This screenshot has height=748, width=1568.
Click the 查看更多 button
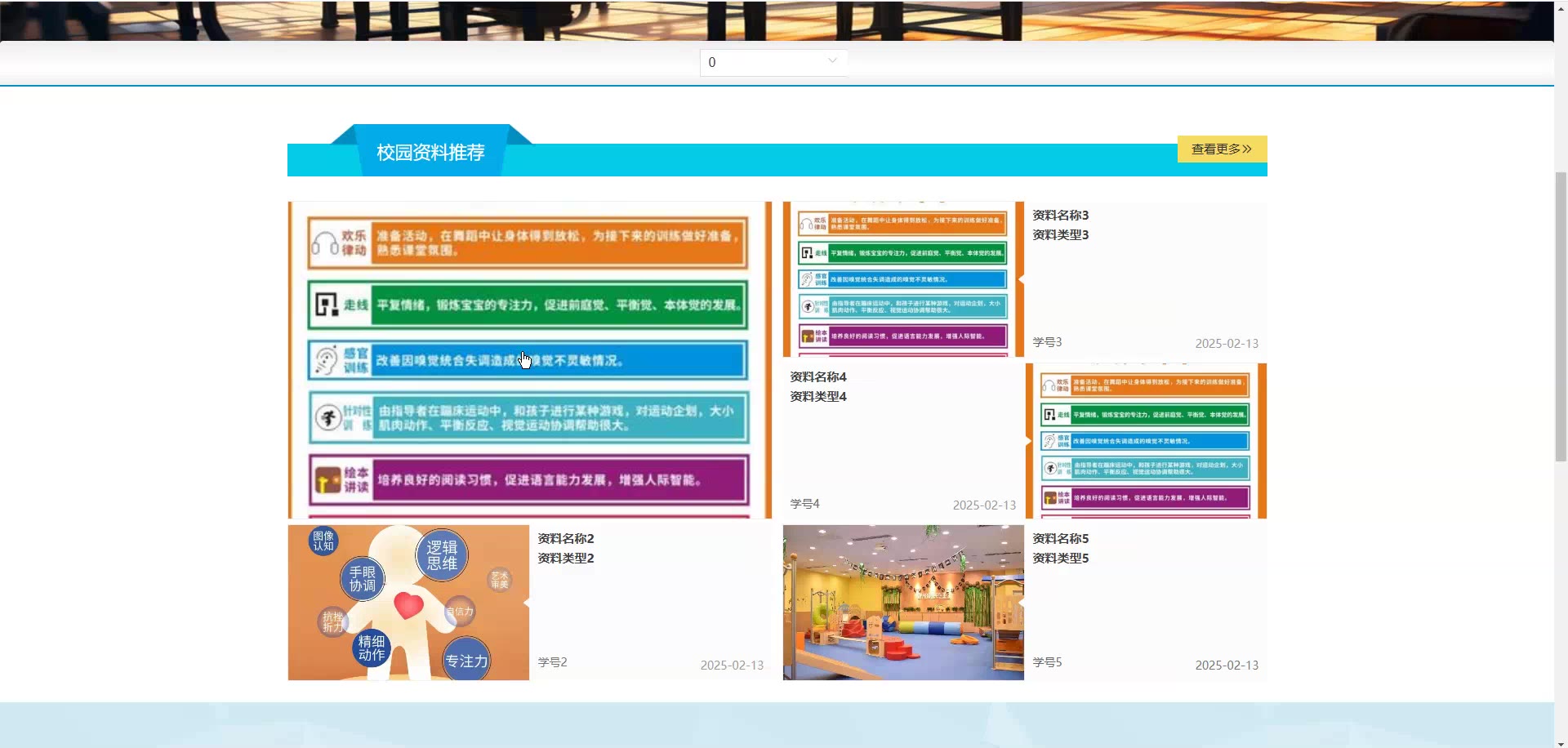(1222, 149)
